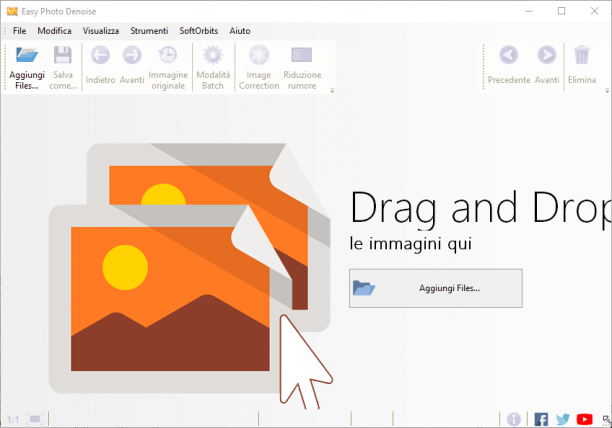Viewport: 612px width, 428px height.
Task: Open the Twitter bird icon
Action: point(563,419)
